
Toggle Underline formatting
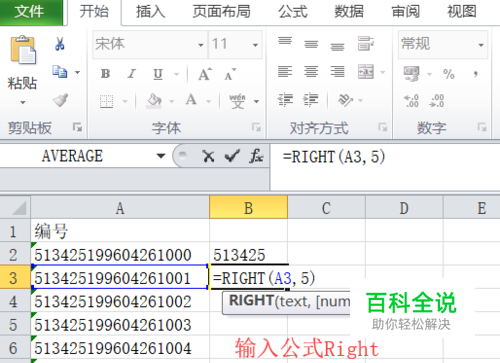tap(158, 74)
